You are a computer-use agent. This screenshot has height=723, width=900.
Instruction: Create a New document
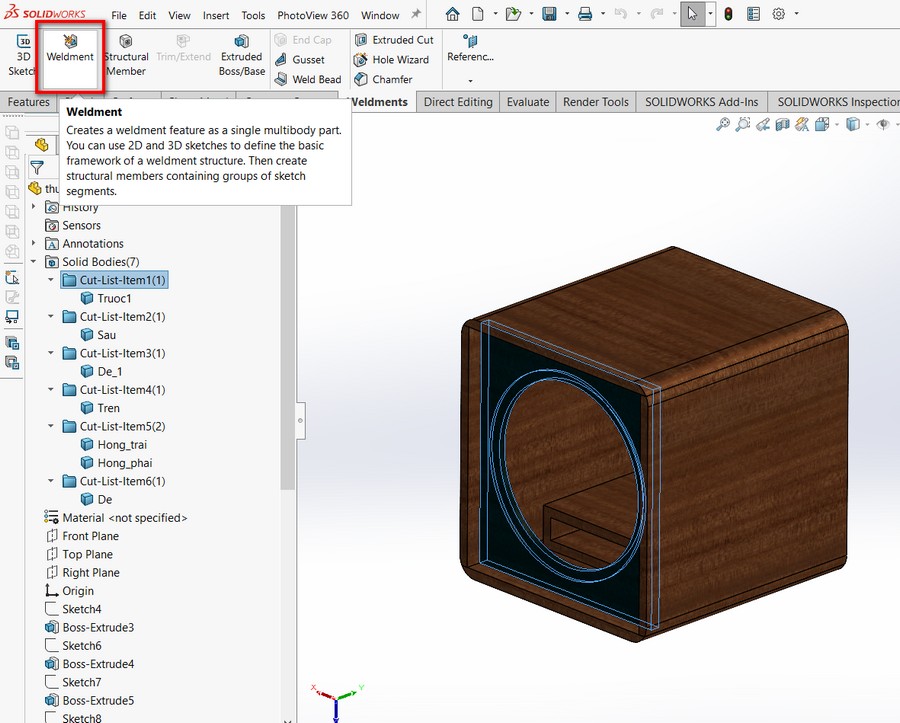coord(478,14)
